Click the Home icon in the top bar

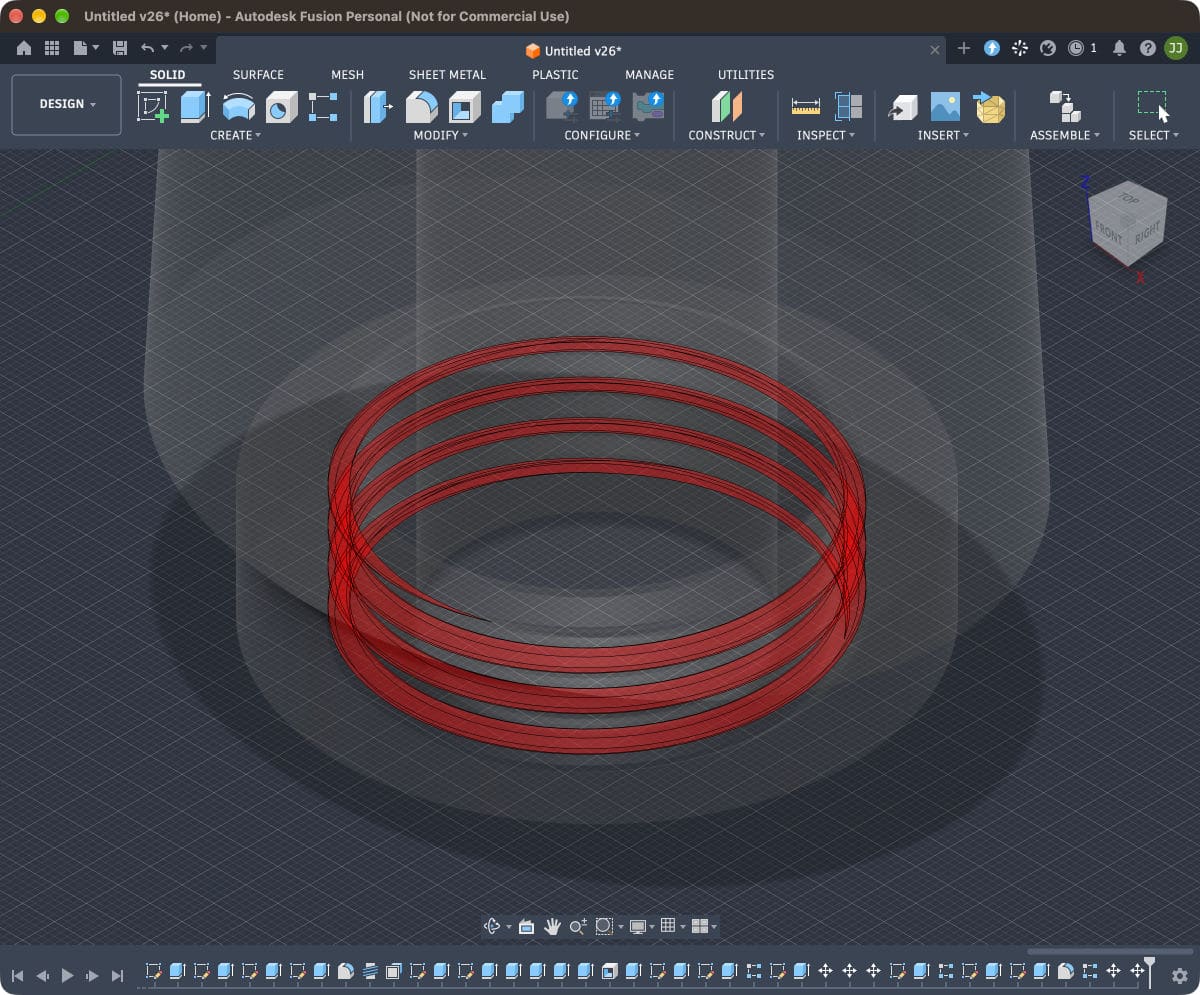[24, 48]
